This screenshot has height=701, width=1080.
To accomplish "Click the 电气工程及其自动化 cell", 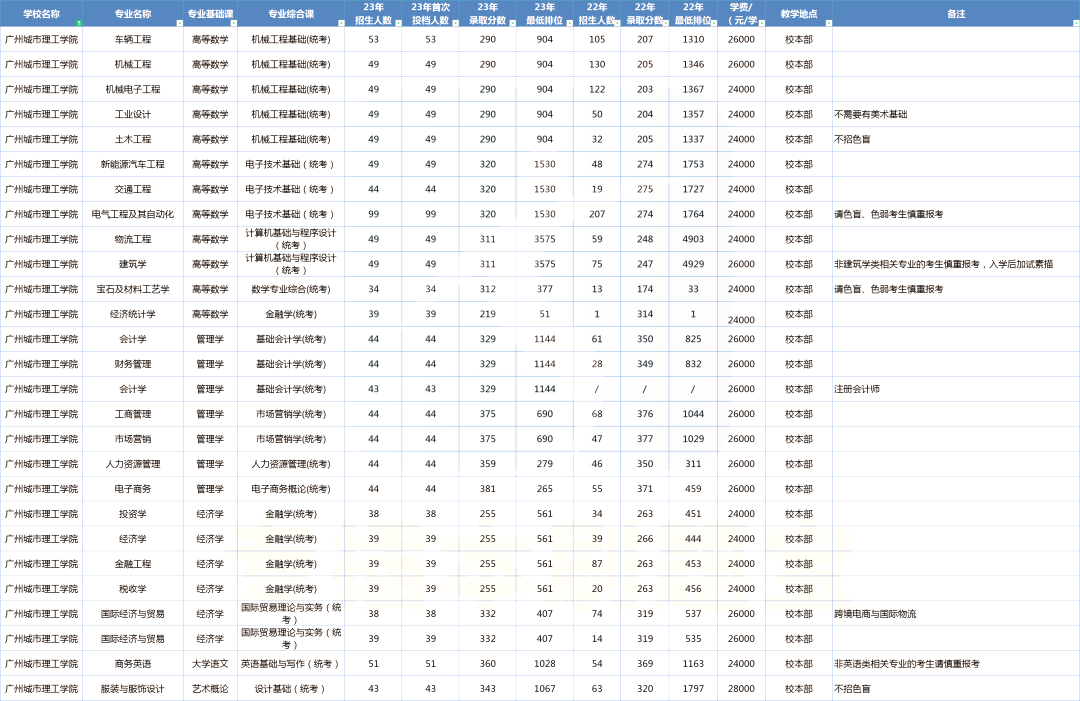I will tap(133, 214).
